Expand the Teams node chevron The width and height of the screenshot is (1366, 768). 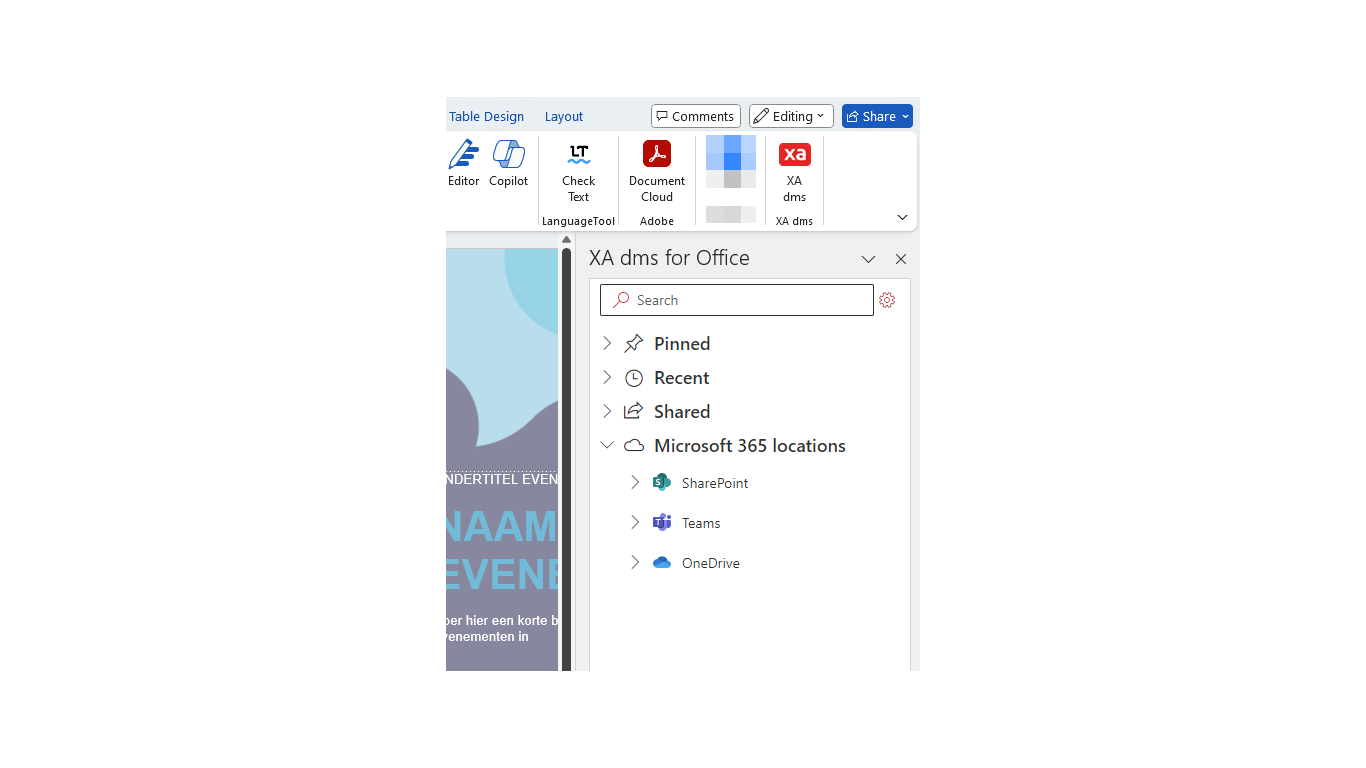635,523
